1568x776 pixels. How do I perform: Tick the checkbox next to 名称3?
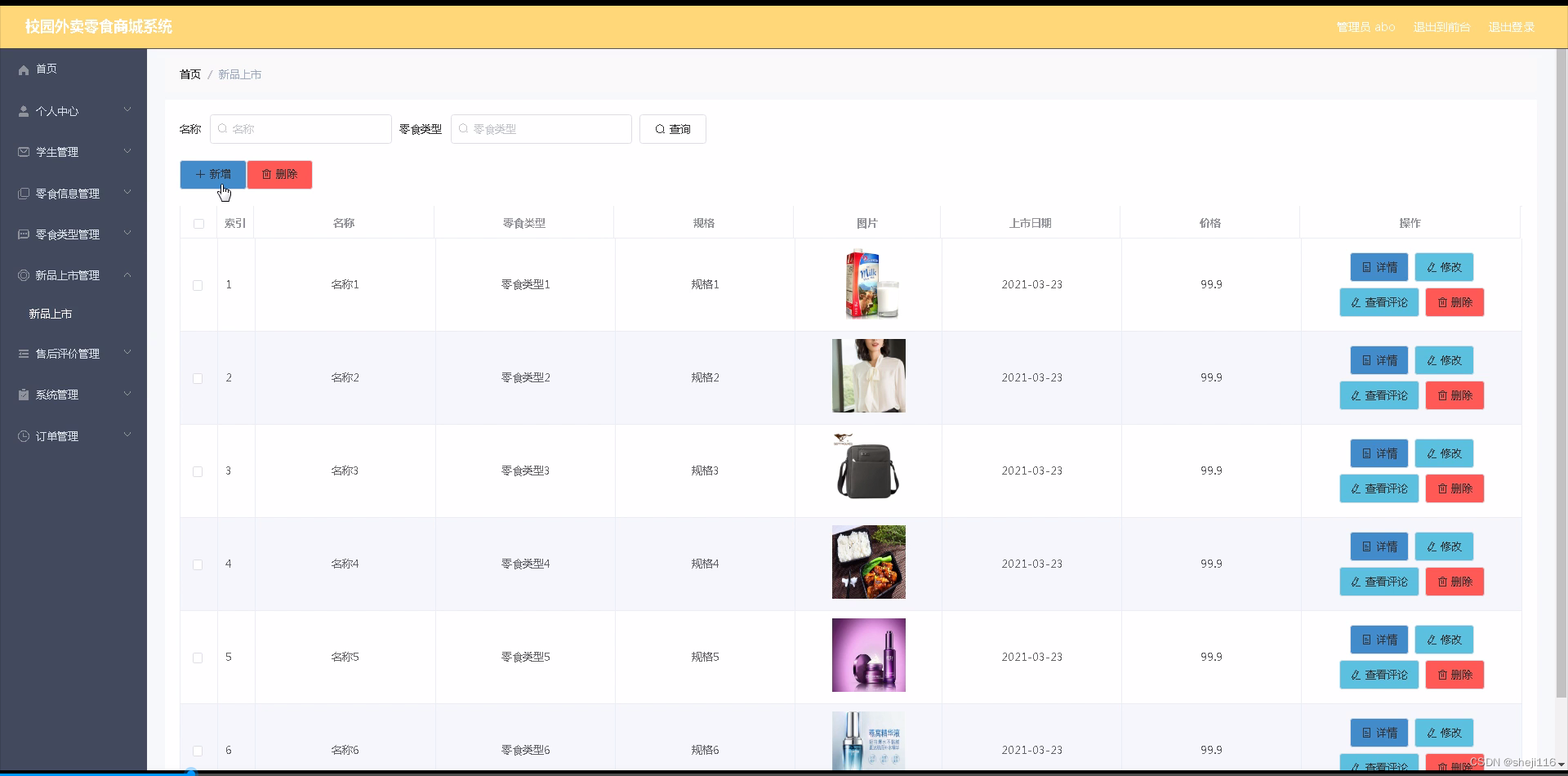(198, 471)
